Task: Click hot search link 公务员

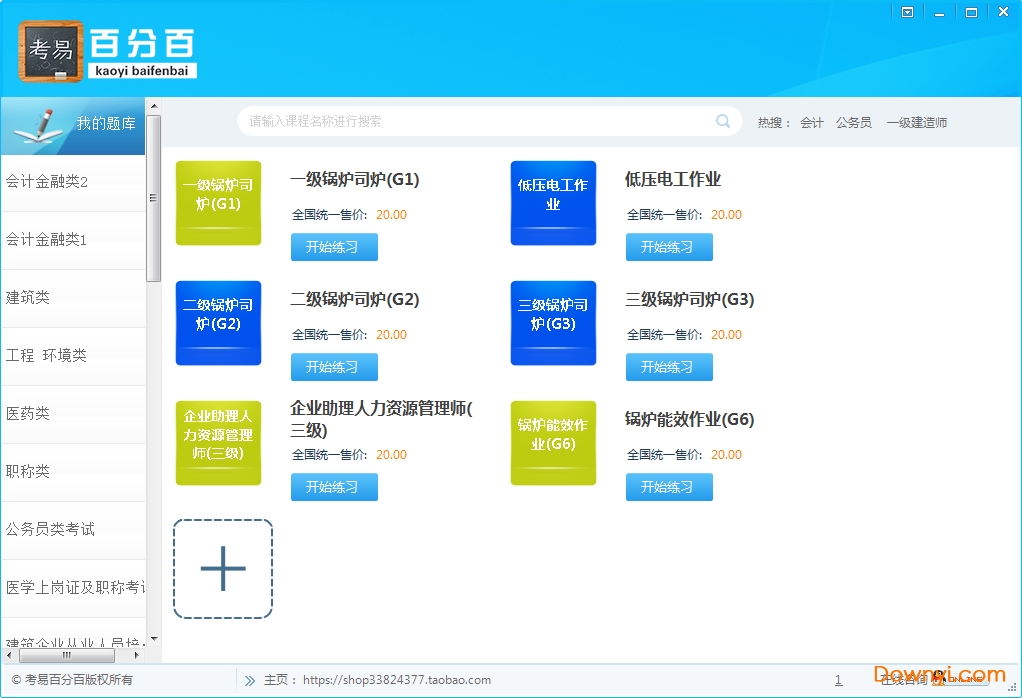Action: tap(853, 123)
